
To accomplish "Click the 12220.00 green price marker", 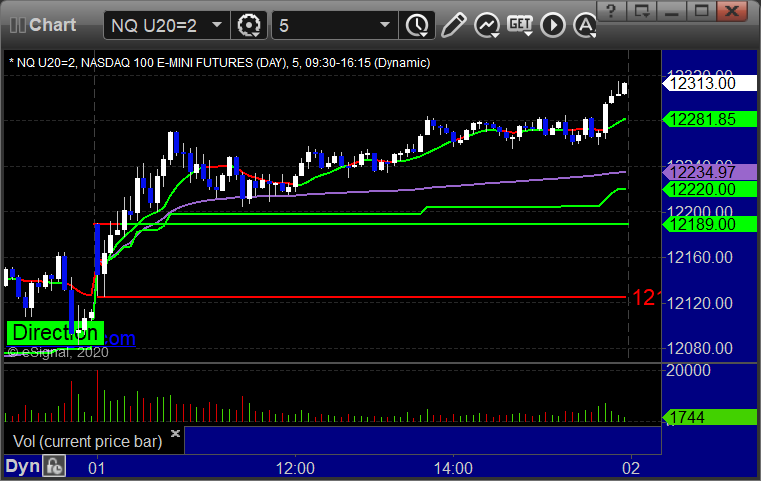I will pos(709,189).
